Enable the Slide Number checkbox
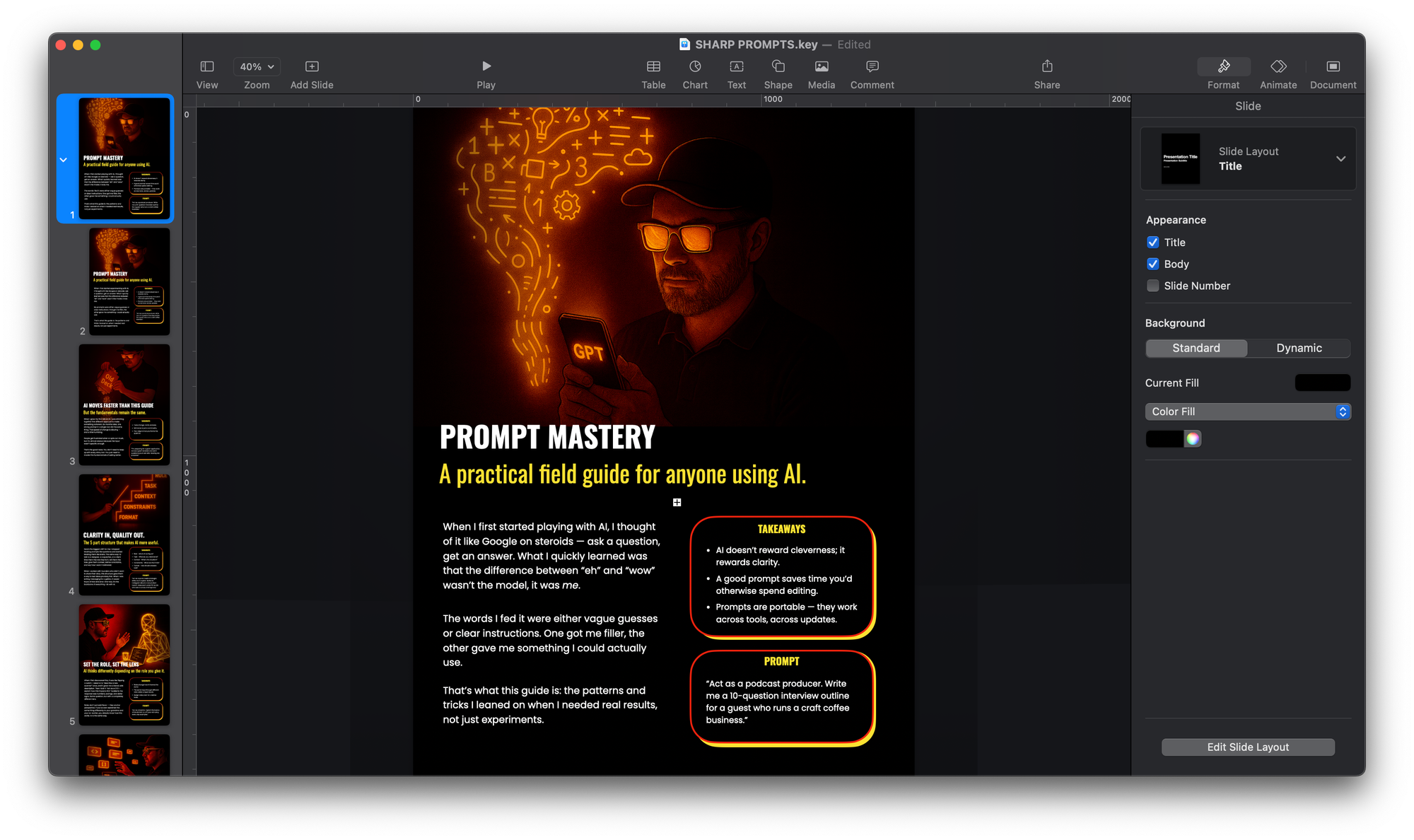The image size is (1414, 840). tap(1153, 286)
